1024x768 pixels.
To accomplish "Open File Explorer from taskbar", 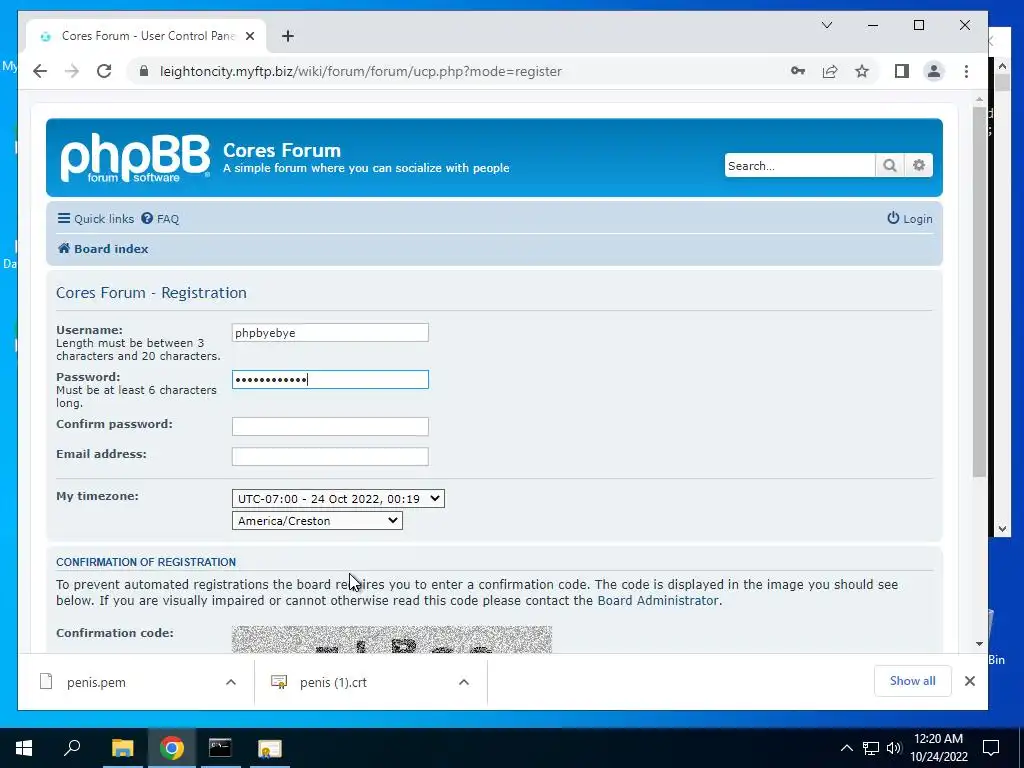I will 122,748.
